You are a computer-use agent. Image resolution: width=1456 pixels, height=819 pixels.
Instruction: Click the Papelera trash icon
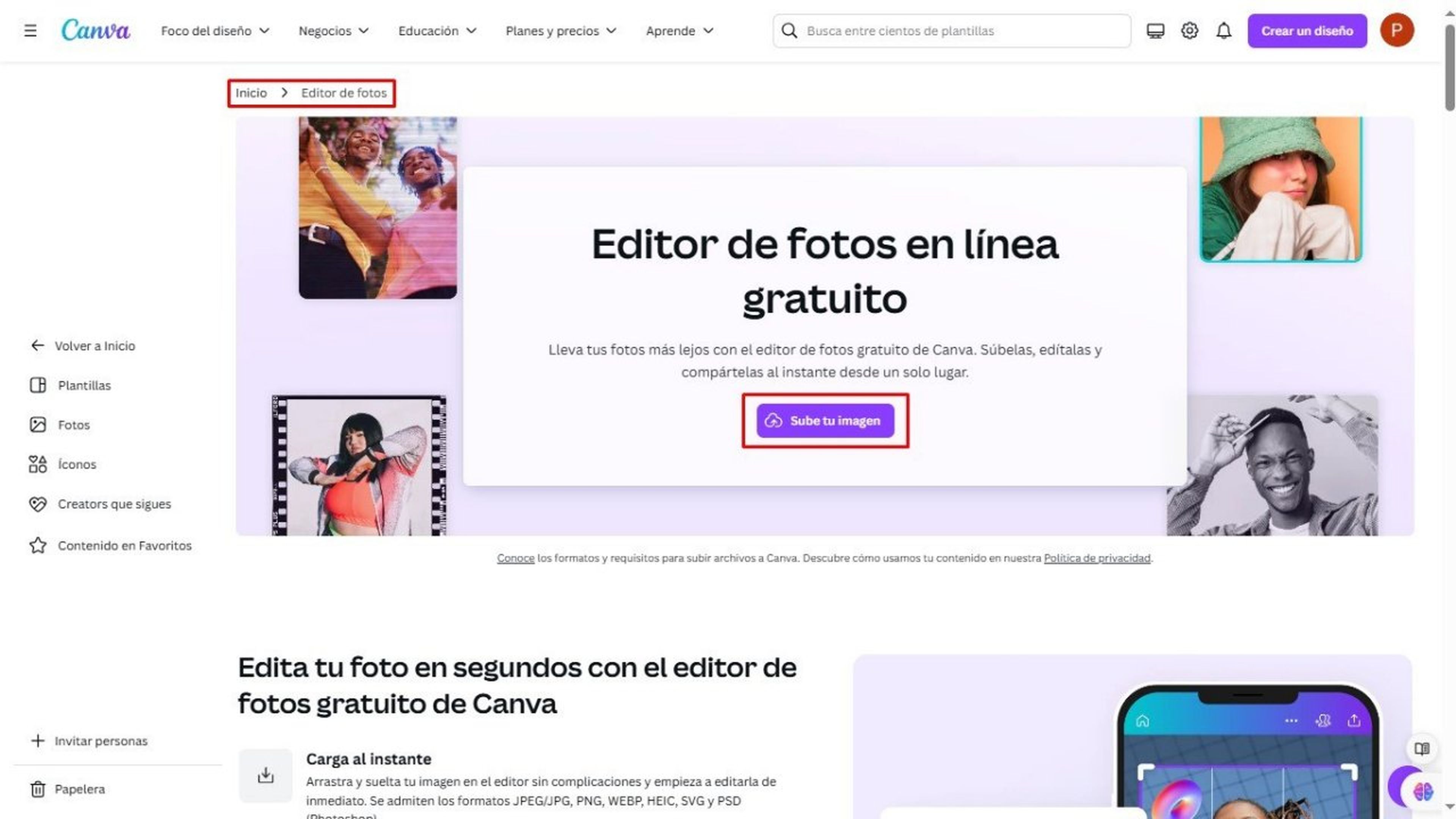pos(38,789)
